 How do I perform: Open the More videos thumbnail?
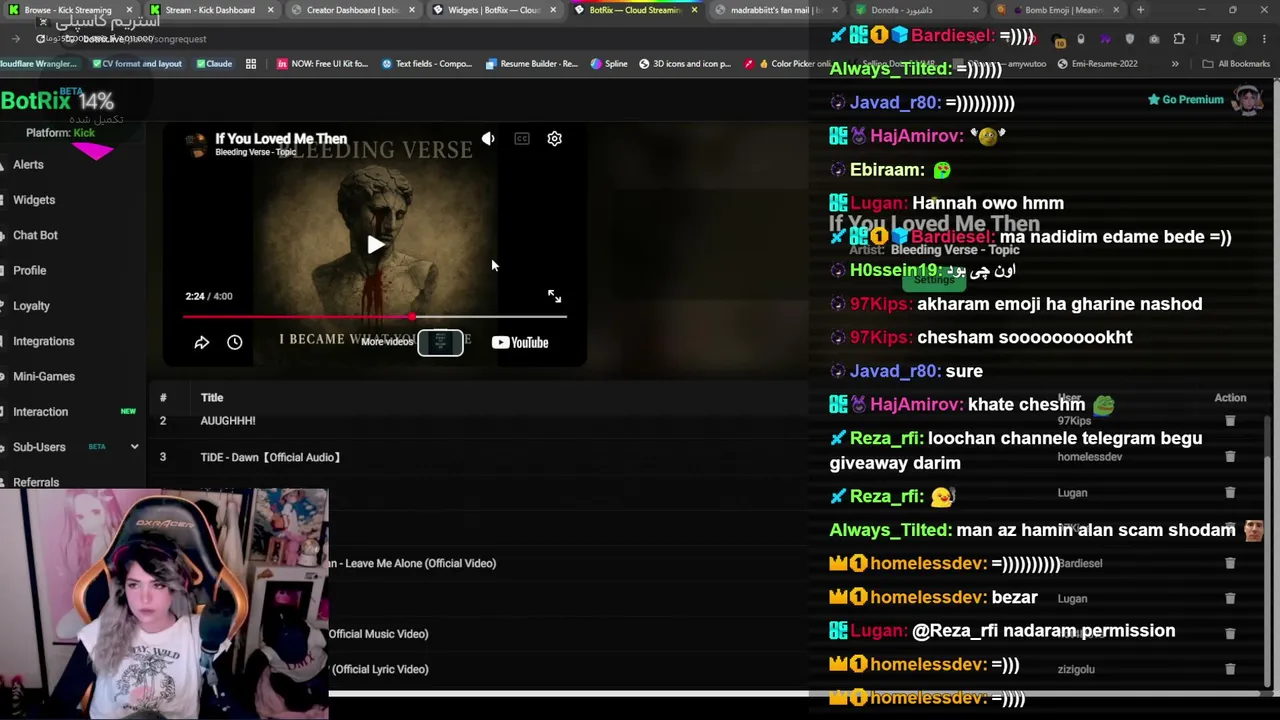coord(440,343)
